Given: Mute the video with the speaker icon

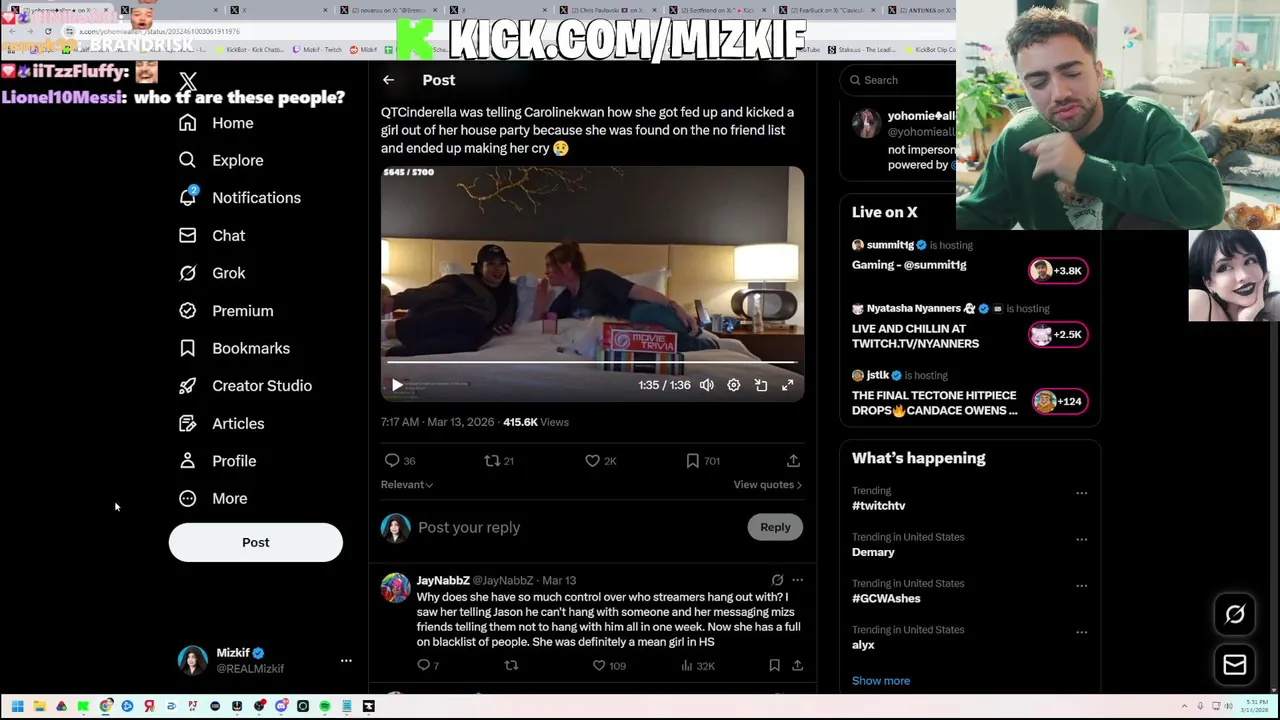Looking at the screenshot, I should pyautogui.click(x=707, y=385).
